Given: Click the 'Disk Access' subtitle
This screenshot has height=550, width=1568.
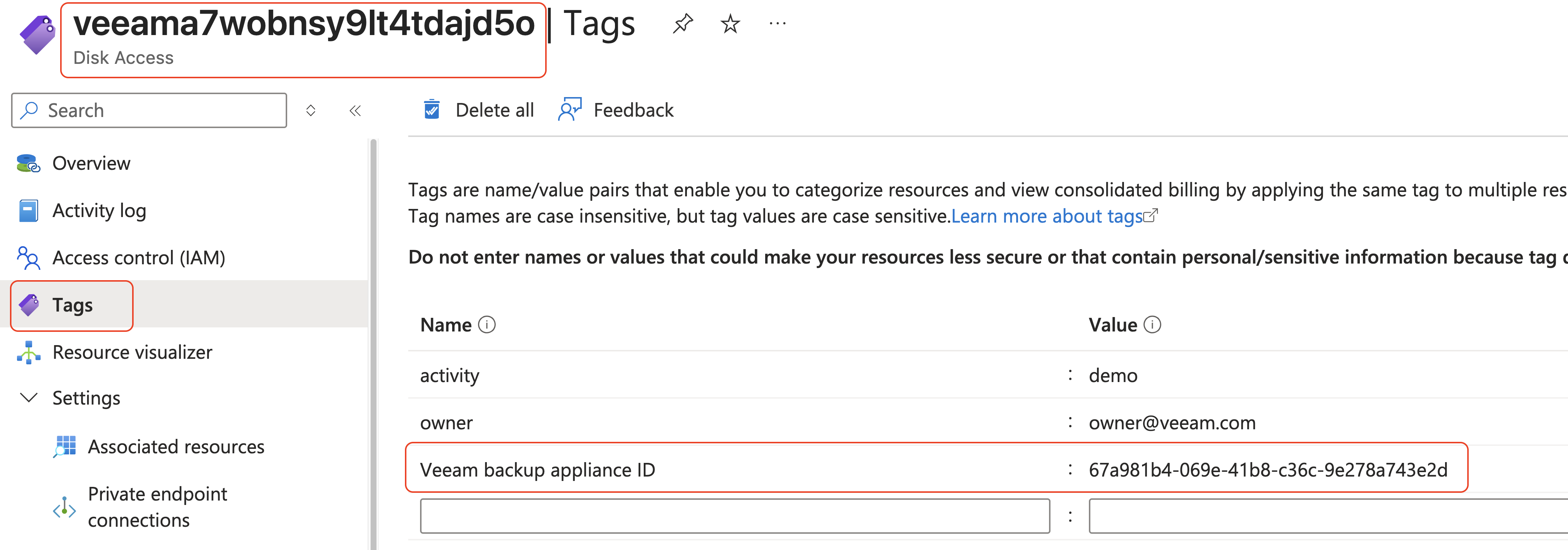Looking at the screenshot, I should pyautogui.click(x=123, y=58).
